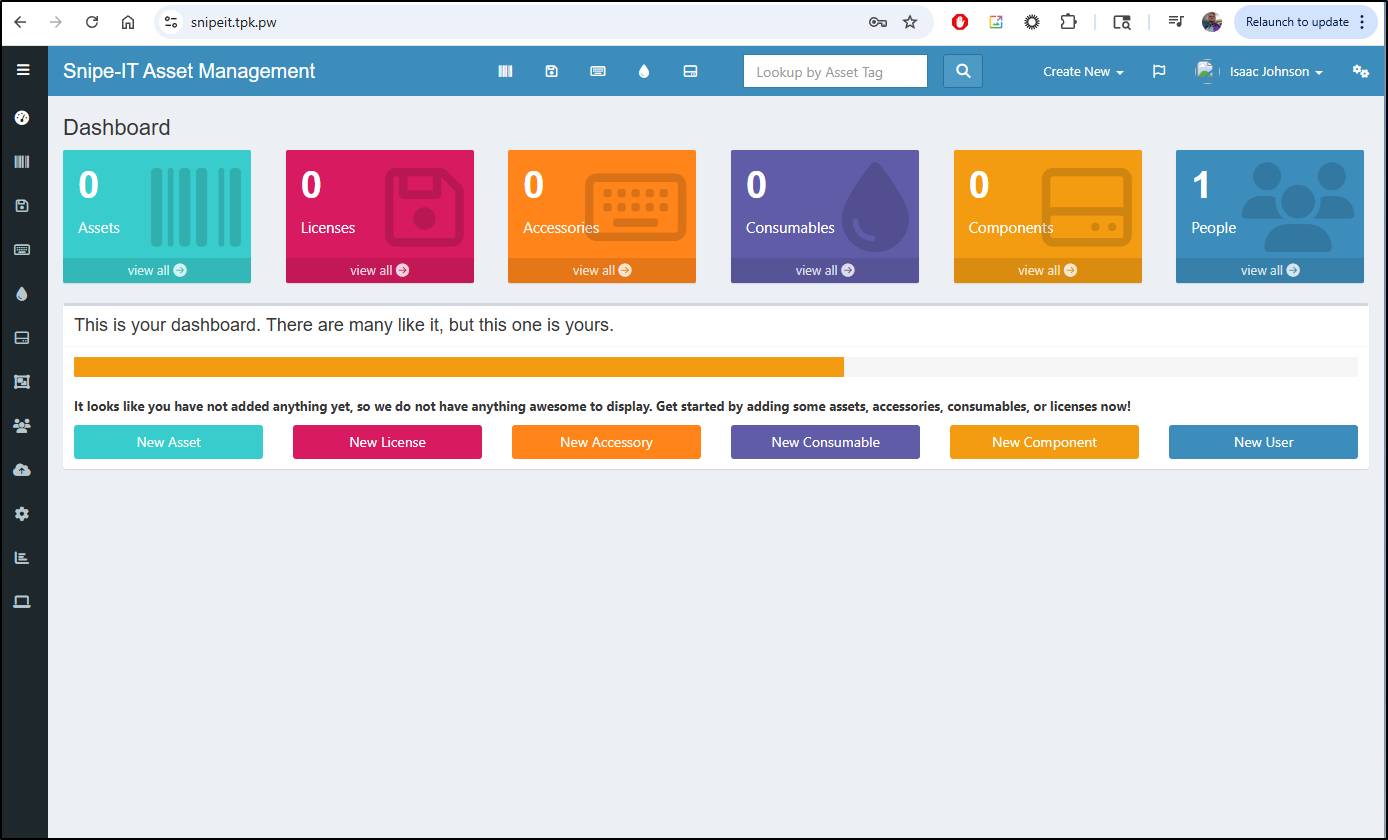Click view all under Licenses tile
The width and height of the screenshot is (1388, 840).
coord(379,270)
